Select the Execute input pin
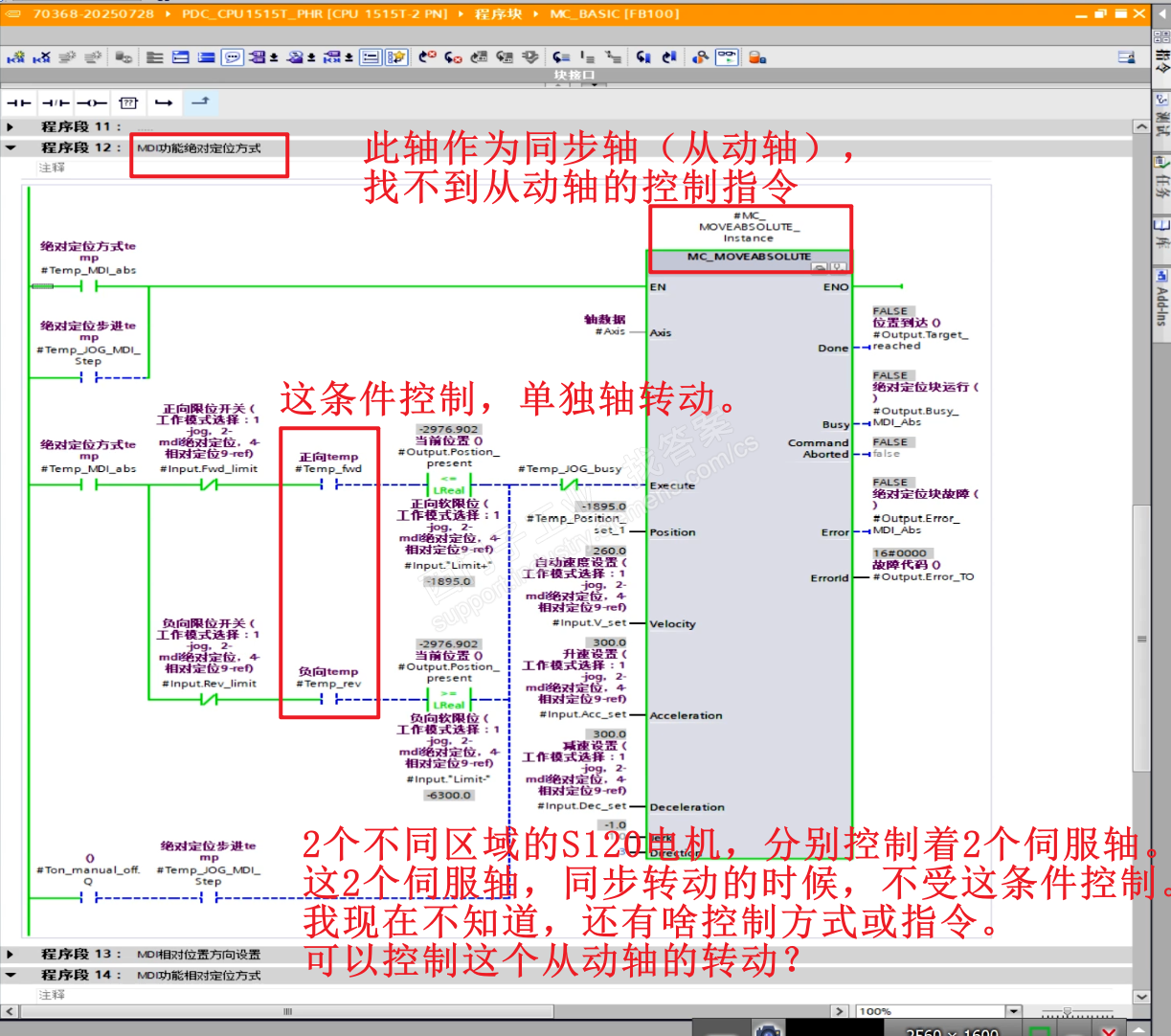Image resolution: width=1171 pixels, height=1036 pixels. click(x=672, y=486)
